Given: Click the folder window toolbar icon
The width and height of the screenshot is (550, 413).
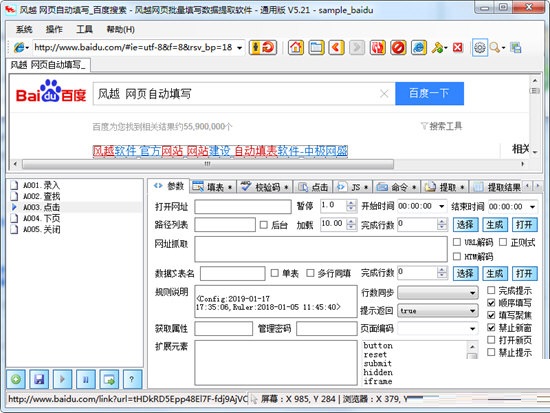Looking at the screenshot, I should click(316, 47).
